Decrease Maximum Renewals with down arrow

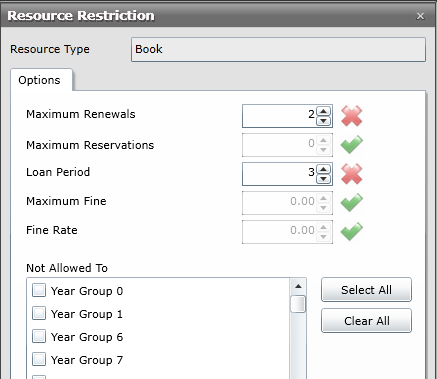pos(323,121)
